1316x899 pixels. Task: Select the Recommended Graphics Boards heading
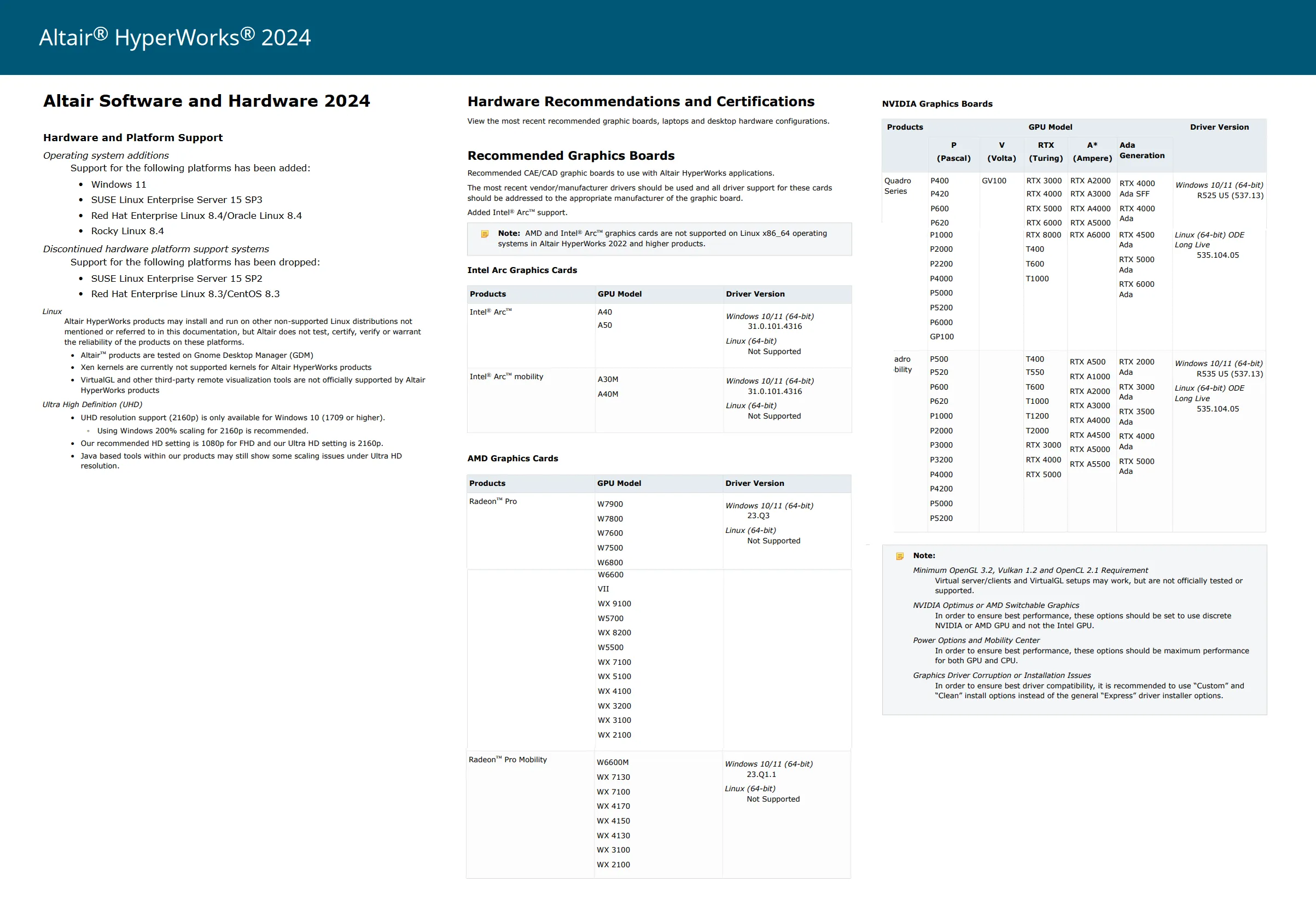point(571,156)
